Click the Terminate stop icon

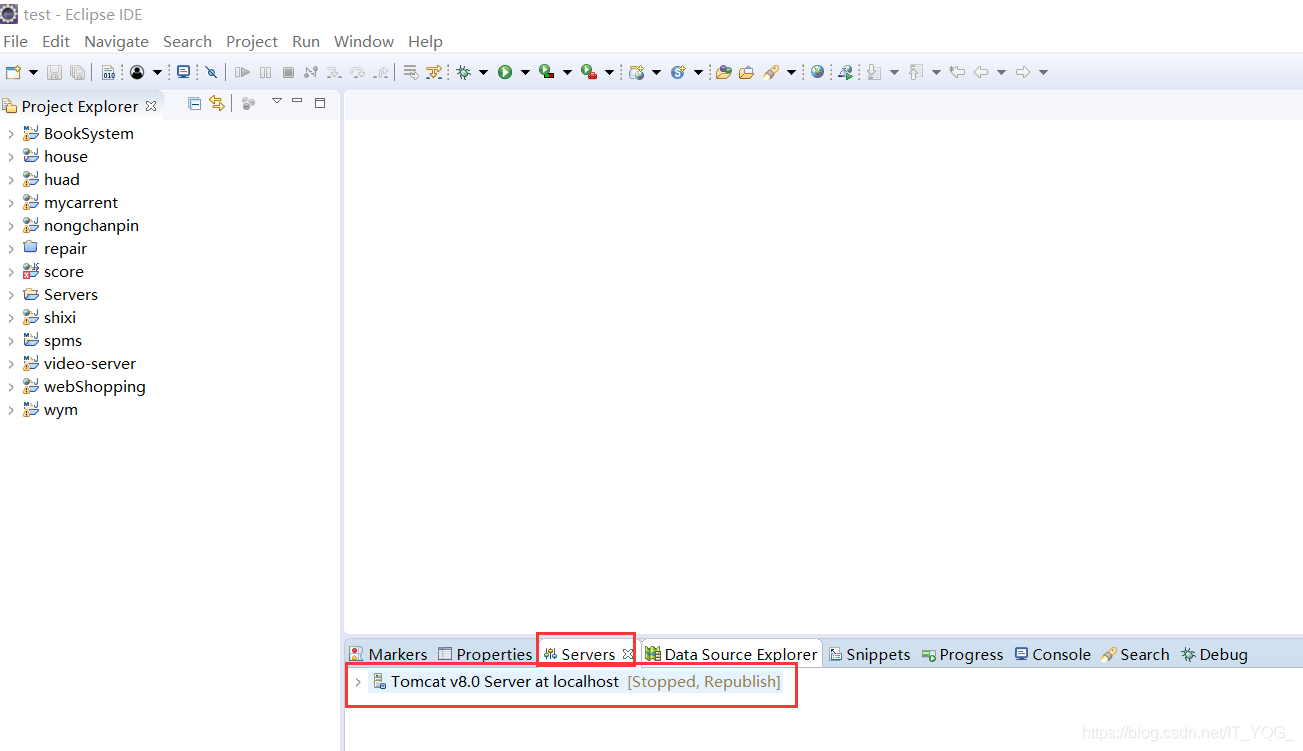(x=288, y=72)
